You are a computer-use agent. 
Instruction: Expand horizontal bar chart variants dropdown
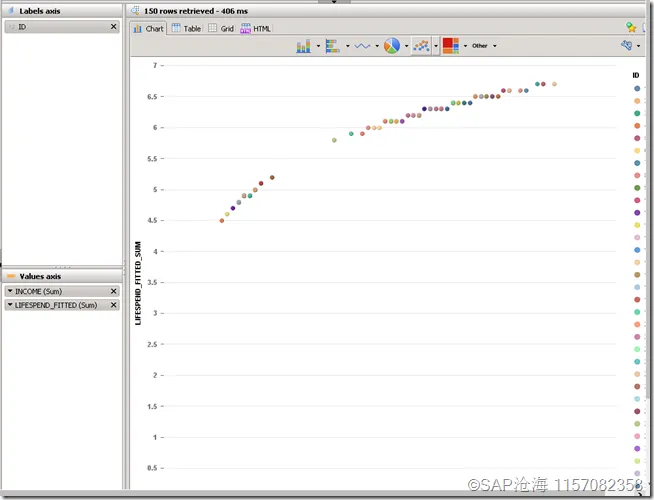347,46
